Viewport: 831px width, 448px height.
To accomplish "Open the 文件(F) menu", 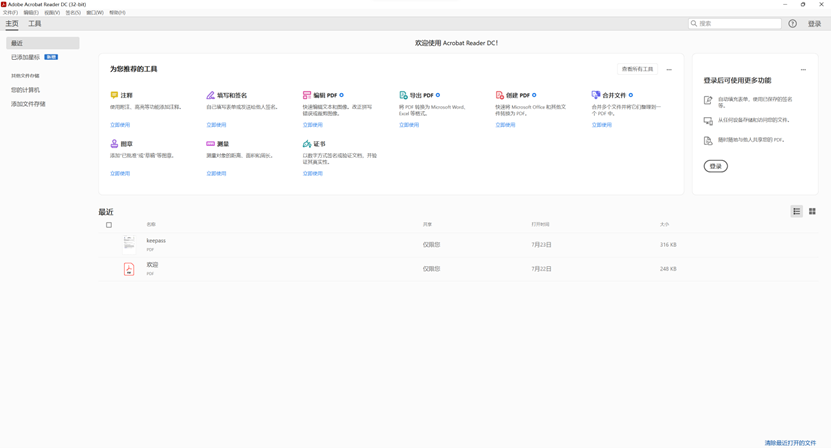I will click(x=10, y=13).
